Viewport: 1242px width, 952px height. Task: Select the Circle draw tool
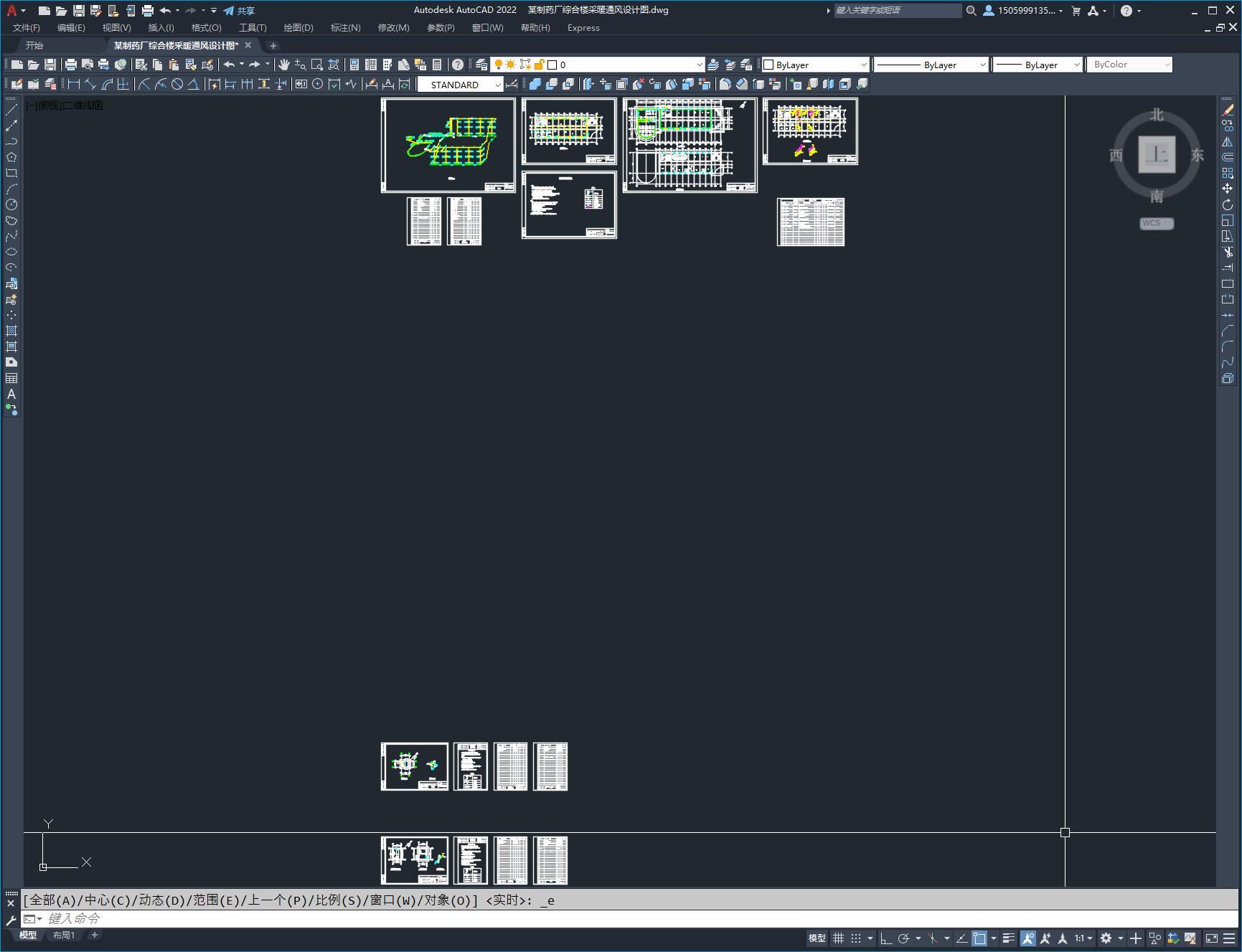pos(11,204)
